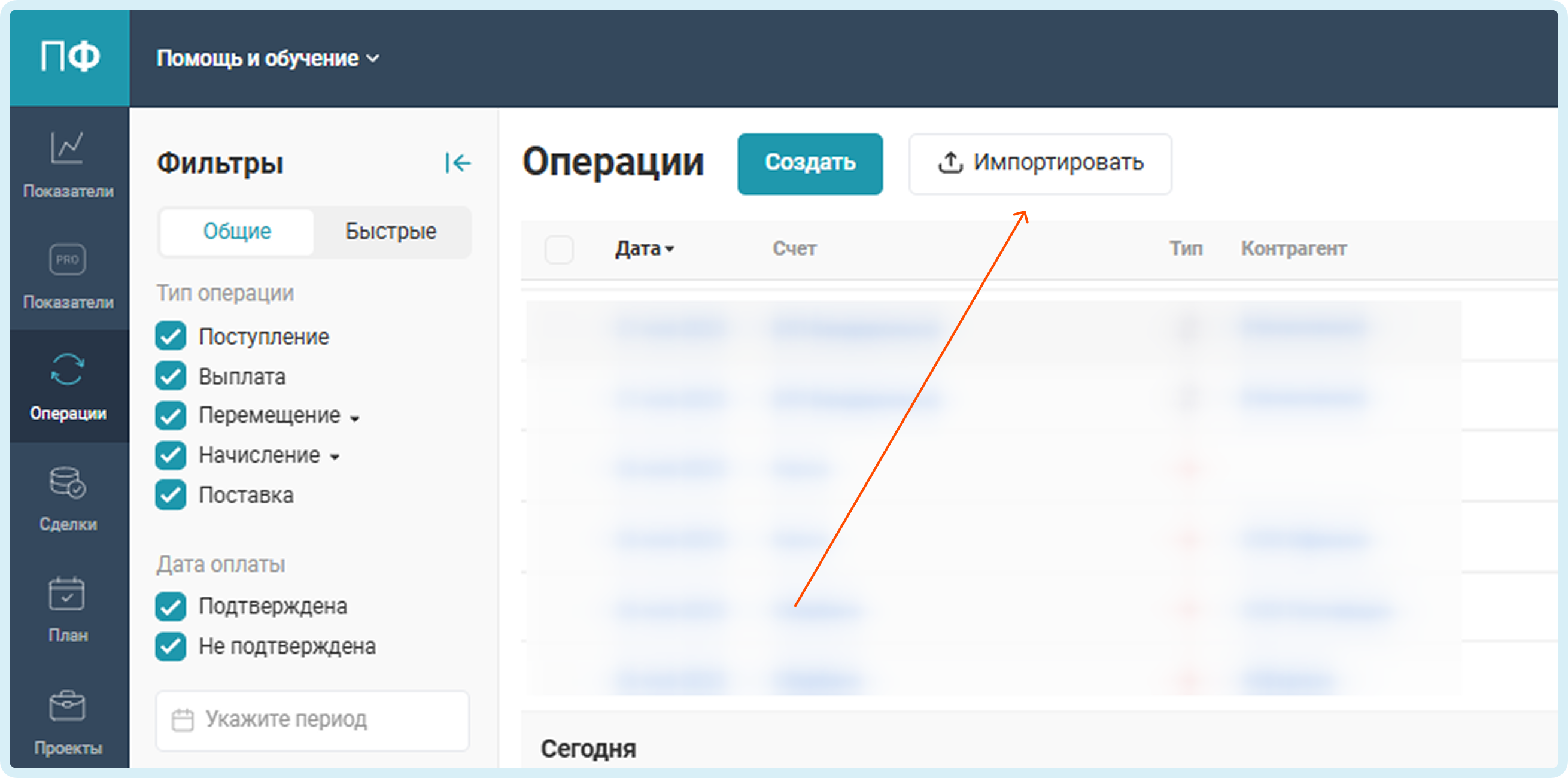Click the Укажите период date field
1568x778 pixels.
312,719
